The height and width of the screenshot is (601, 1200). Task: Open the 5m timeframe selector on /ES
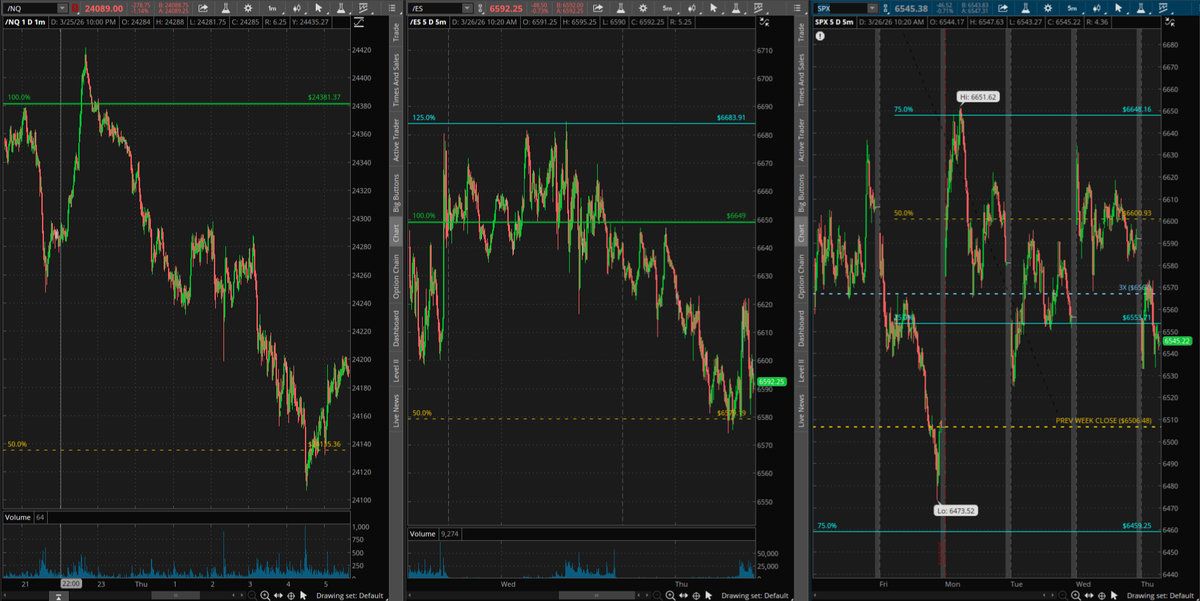(667, 8)
